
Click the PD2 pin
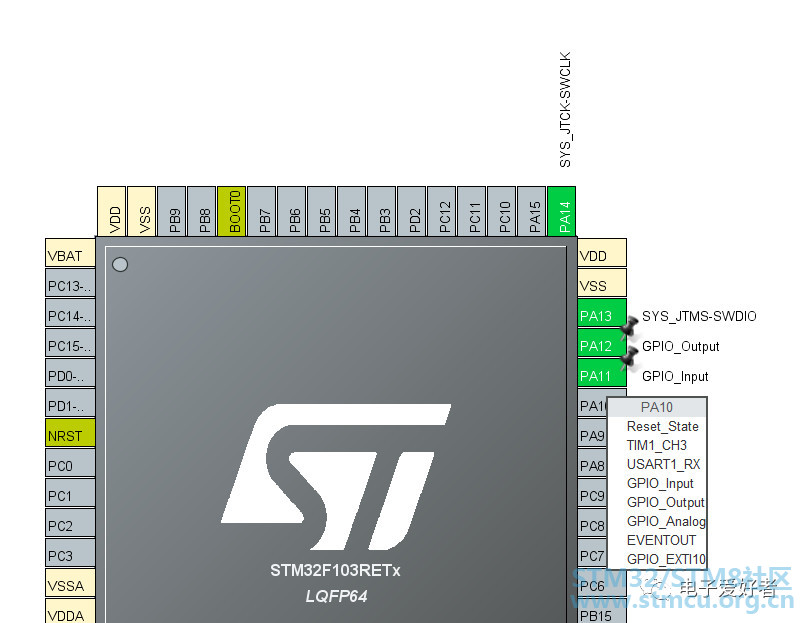[412, 211]
